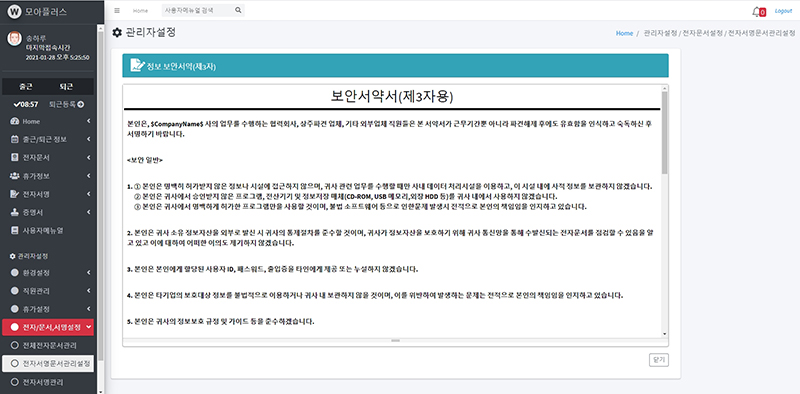Click the 보안서약서(제3자용) document title
The height and width of the screenshot is (394, 800).
tap(392, 96)
